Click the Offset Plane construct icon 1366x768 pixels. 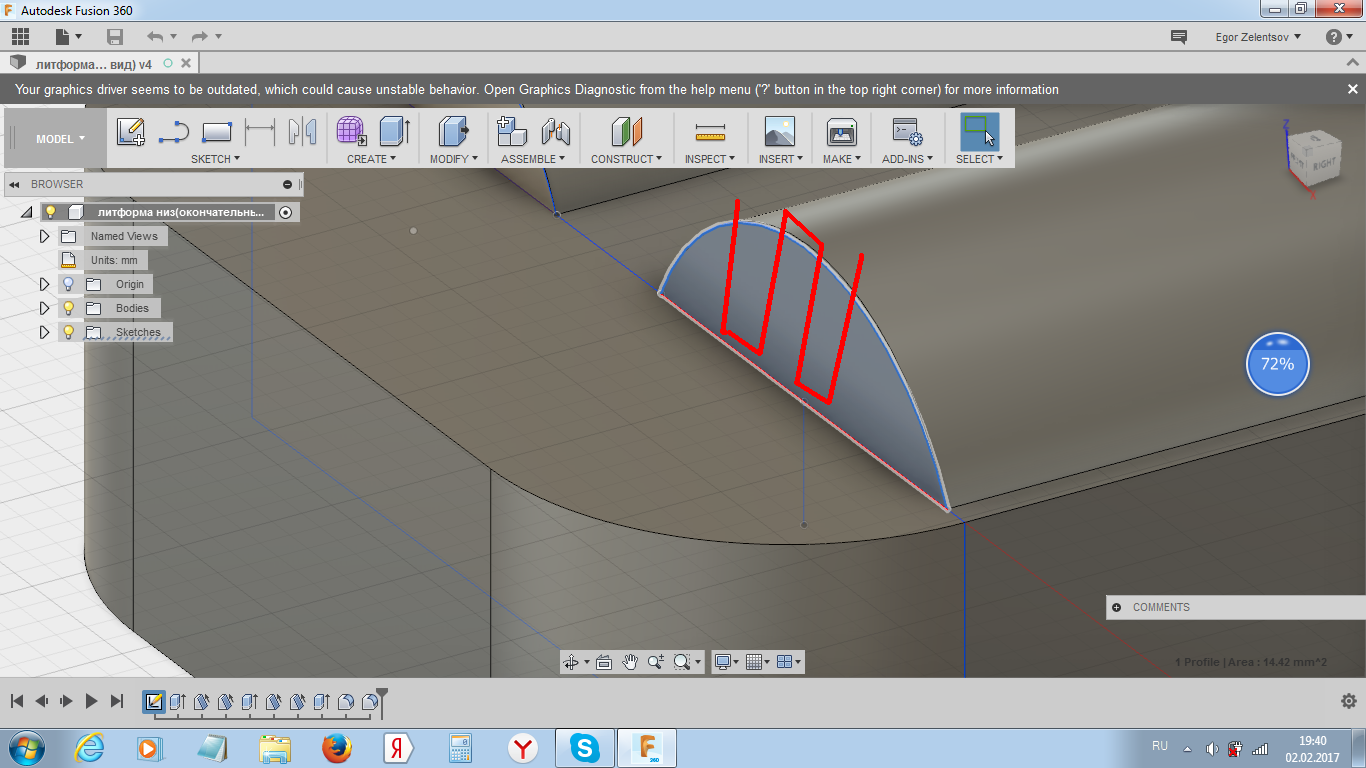tap(626, 132)
